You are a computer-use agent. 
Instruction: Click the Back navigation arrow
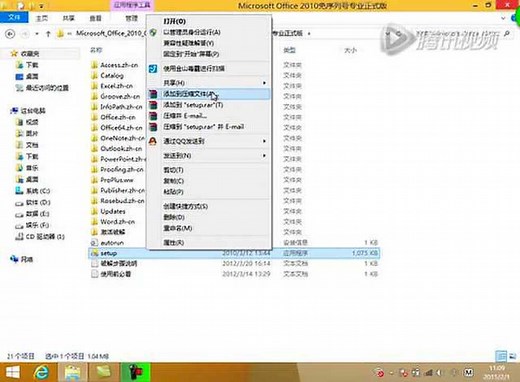pos(10,34)
